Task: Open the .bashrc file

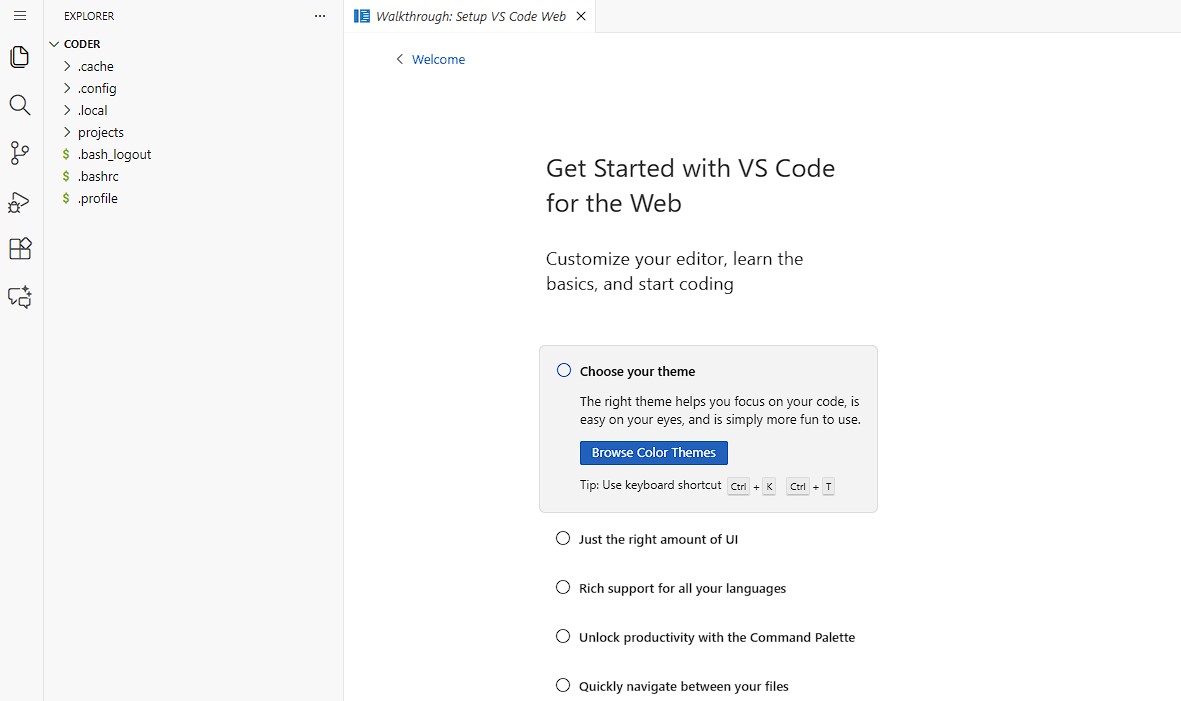Action: coord(97,176)
